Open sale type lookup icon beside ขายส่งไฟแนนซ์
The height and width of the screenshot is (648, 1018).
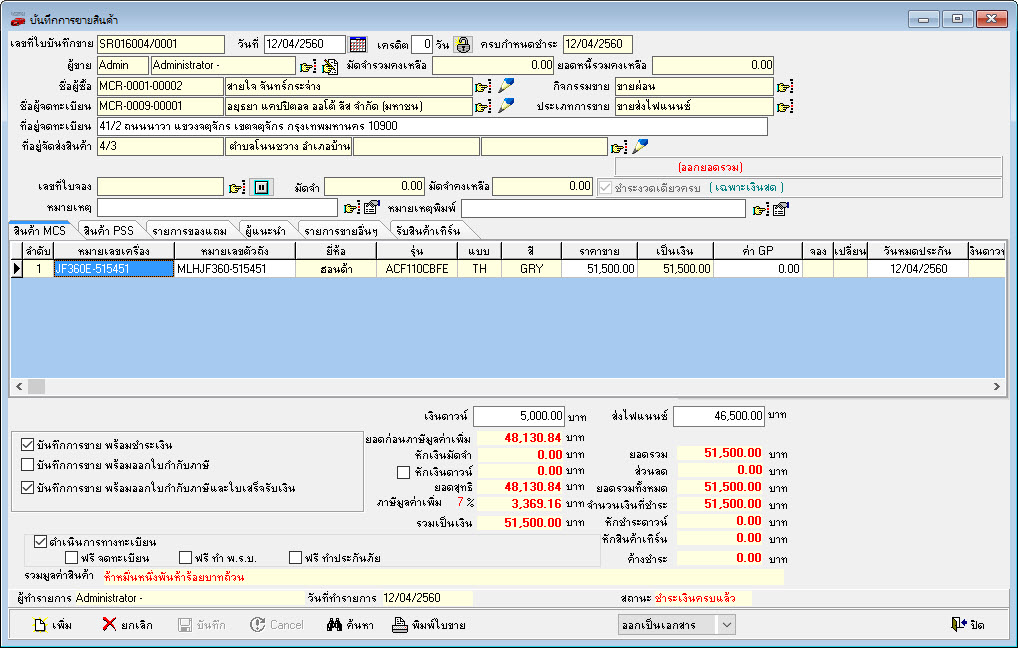click(784, 106)
